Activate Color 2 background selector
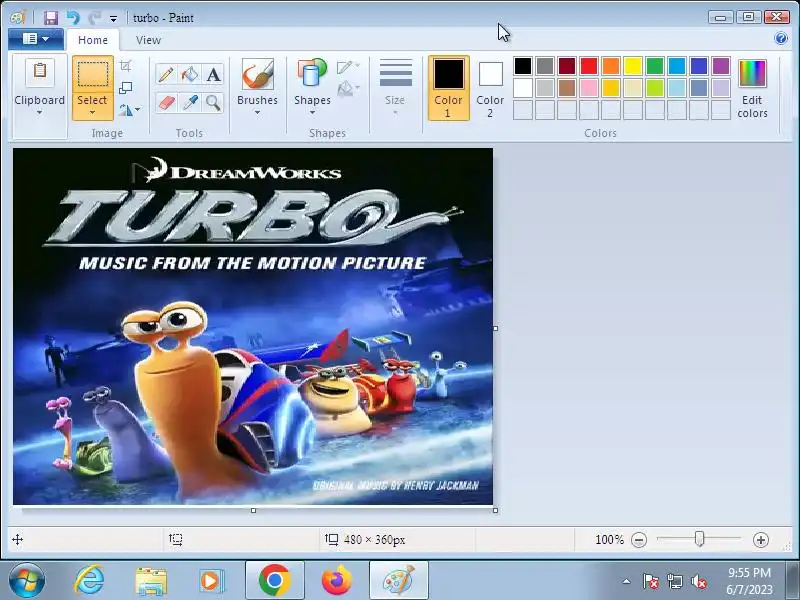Viewport: 800px width, 600px height. pos(490,88)
